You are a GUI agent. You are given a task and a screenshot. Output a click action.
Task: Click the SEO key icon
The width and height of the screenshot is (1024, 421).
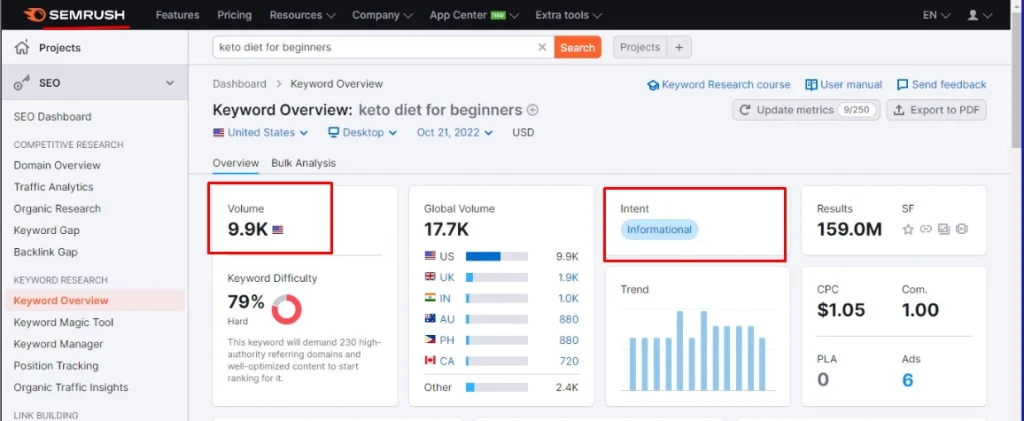(x=22, y=83)
